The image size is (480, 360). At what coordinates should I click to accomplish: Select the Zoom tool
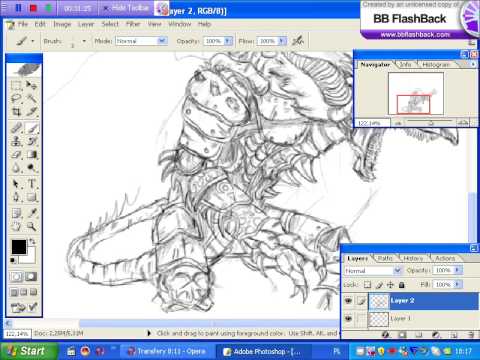point(32,226)
